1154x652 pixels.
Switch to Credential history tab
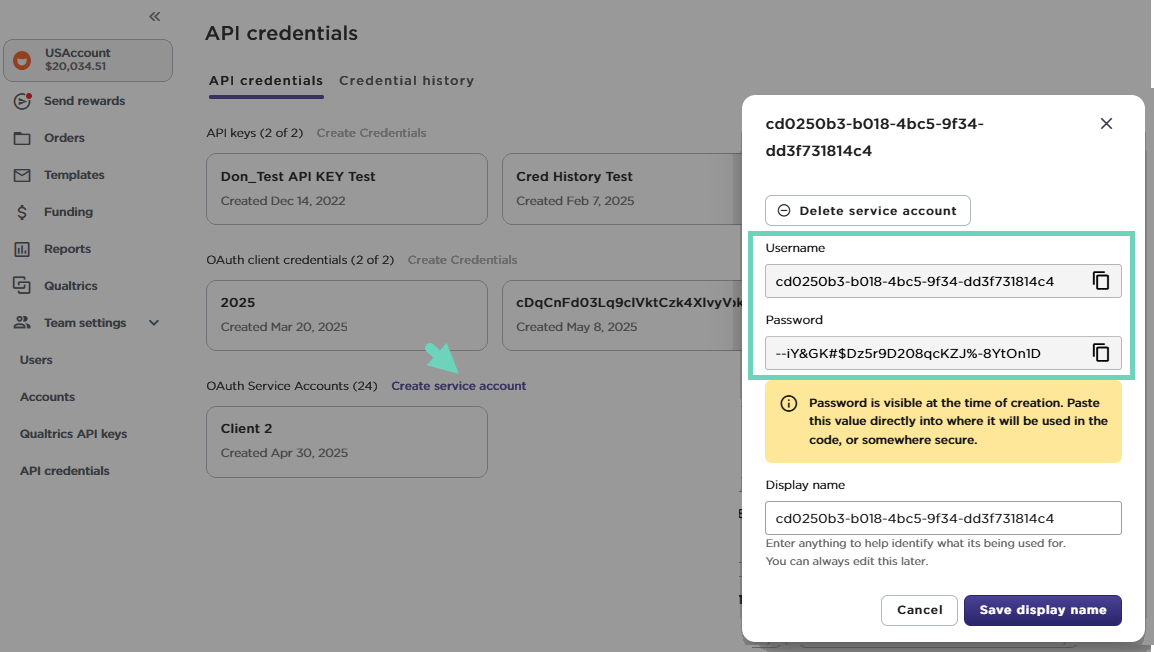tap(406, 81)
